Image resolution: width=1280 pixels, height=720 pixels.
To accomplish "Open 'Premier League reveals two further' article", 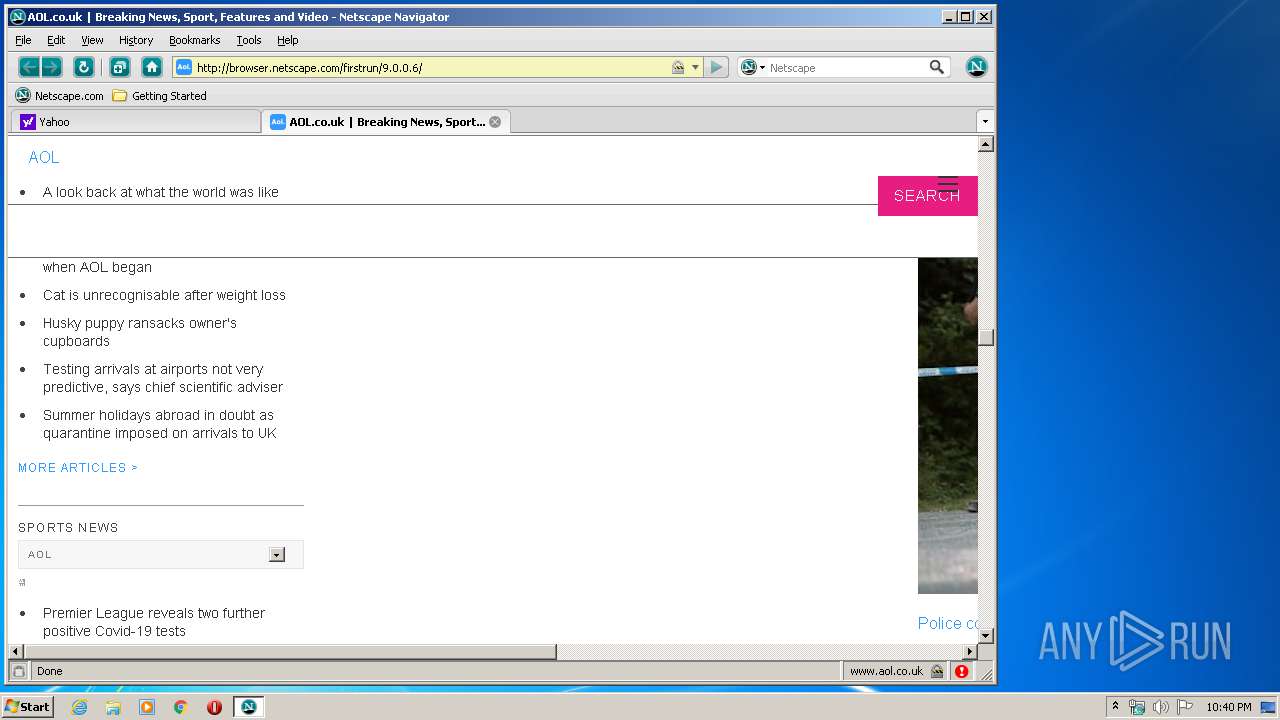I will point(154,622).
